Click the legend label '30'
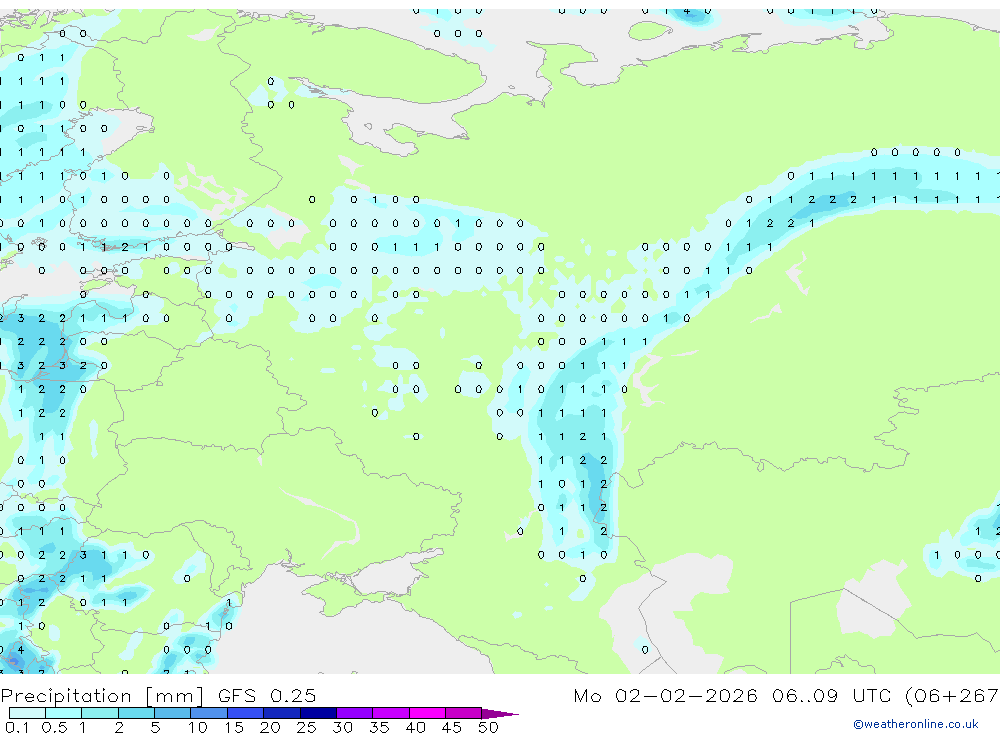 pyautogui.click(x=342, y=727)
